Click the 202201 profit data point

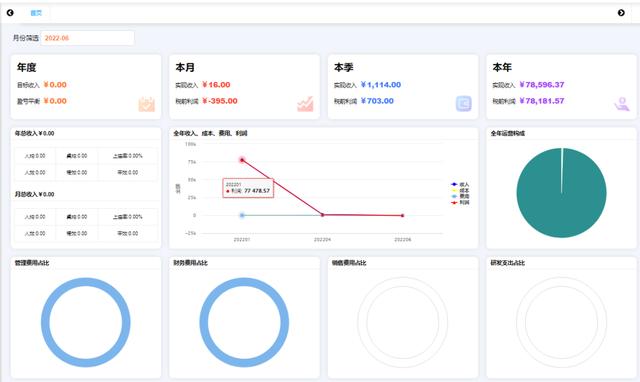(x=242, y=160)
